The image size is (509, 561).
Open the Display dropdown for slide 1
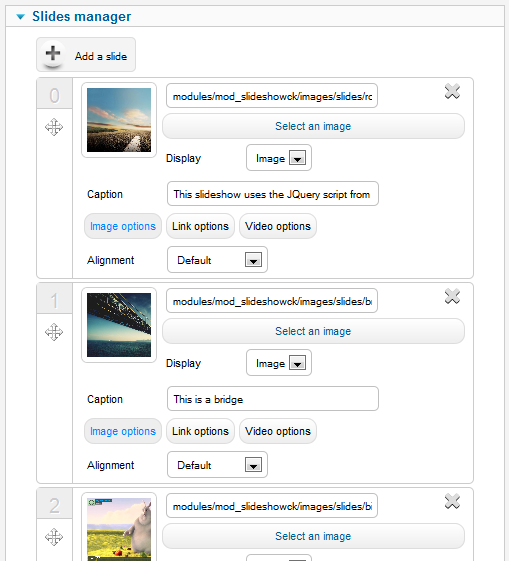click(x=279, y=363)
